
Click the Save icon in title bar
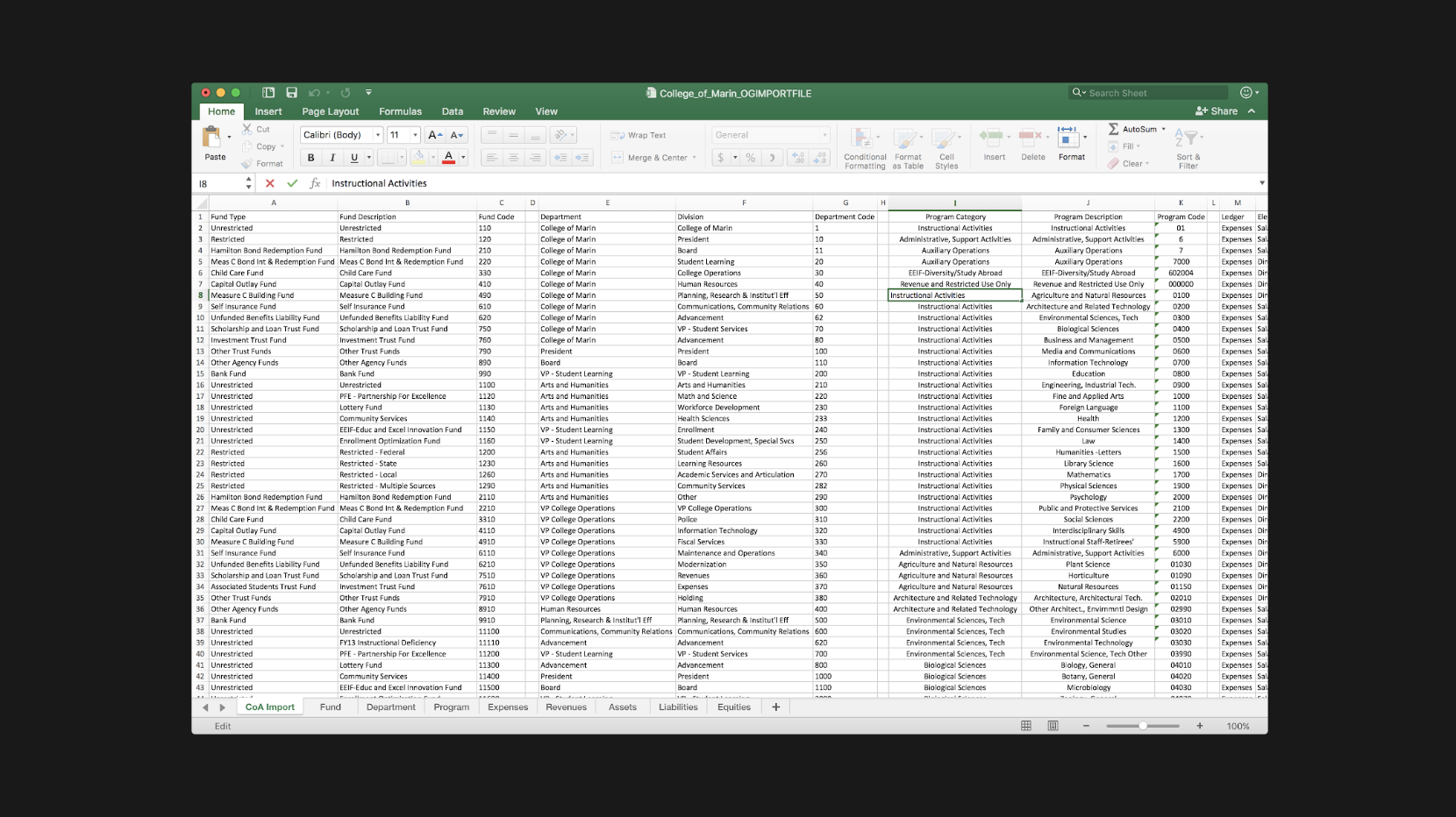(291, 92)
